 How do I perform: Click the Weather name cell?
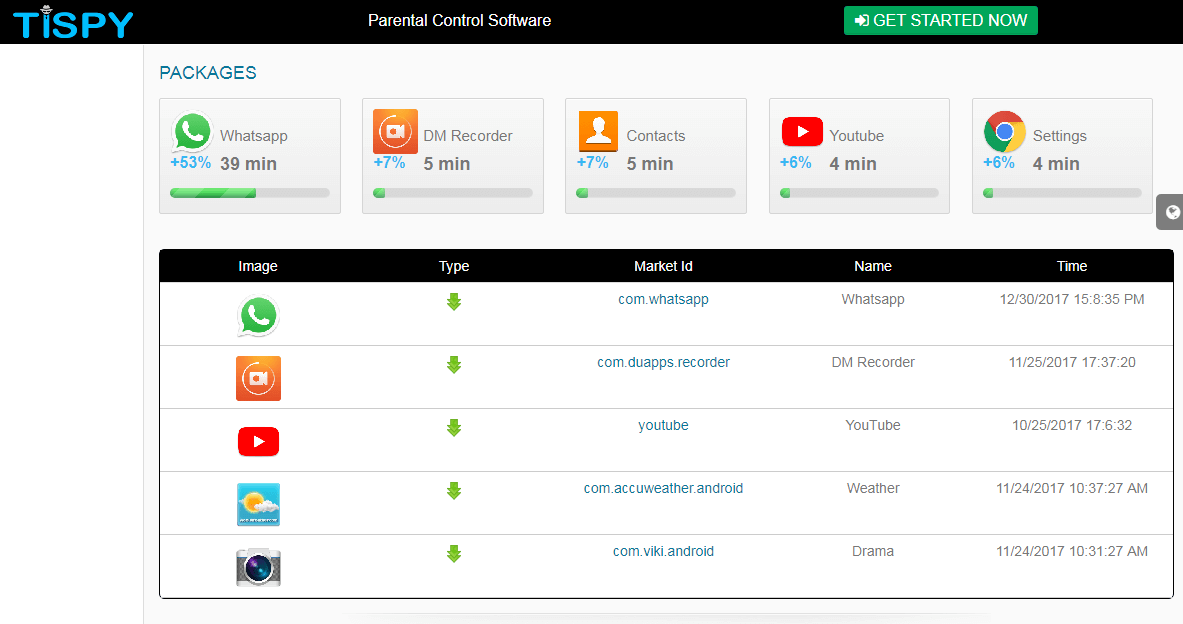[x=873, y=488]
